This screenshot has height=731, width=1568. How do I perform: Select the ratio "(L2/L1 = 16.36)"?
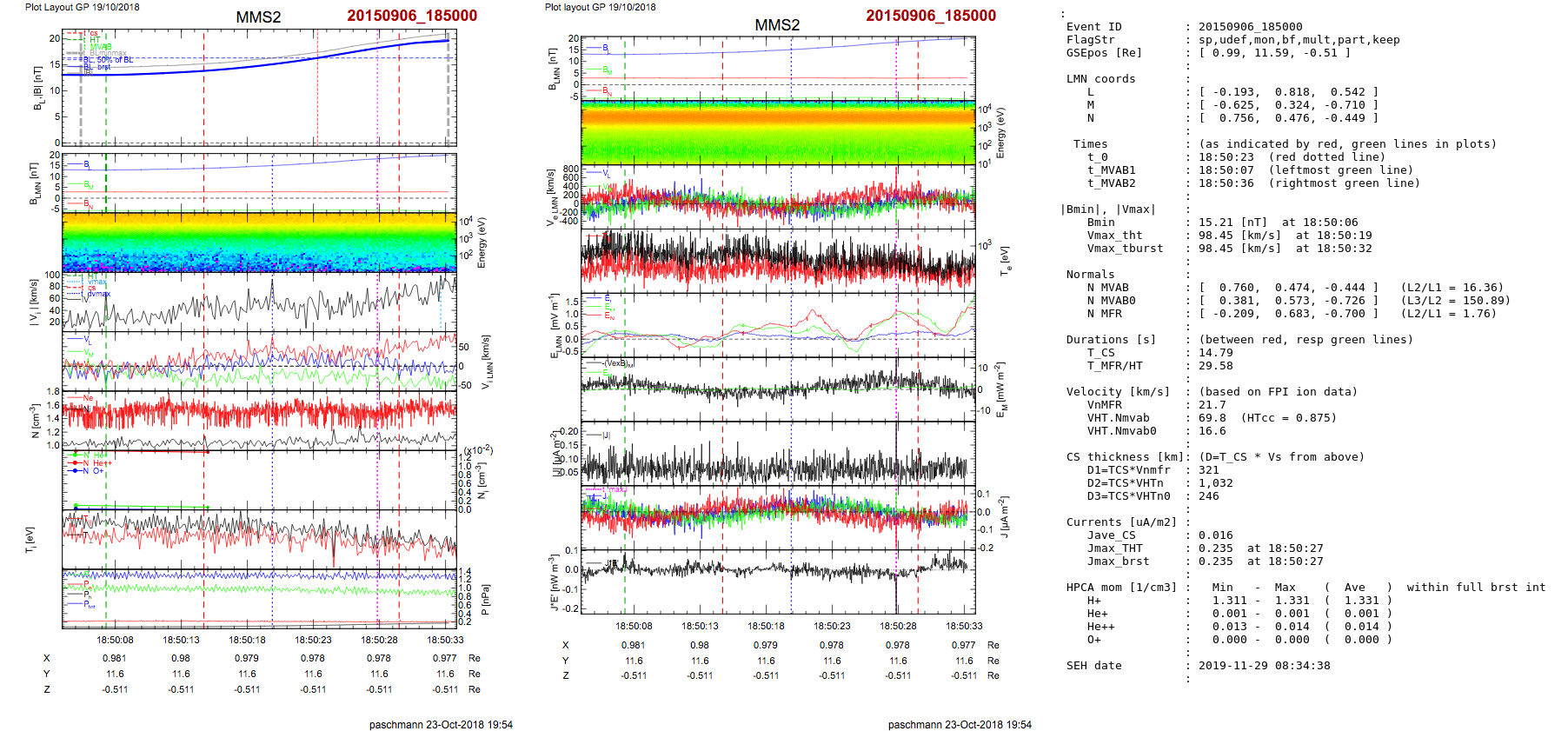pos(1452,288)
